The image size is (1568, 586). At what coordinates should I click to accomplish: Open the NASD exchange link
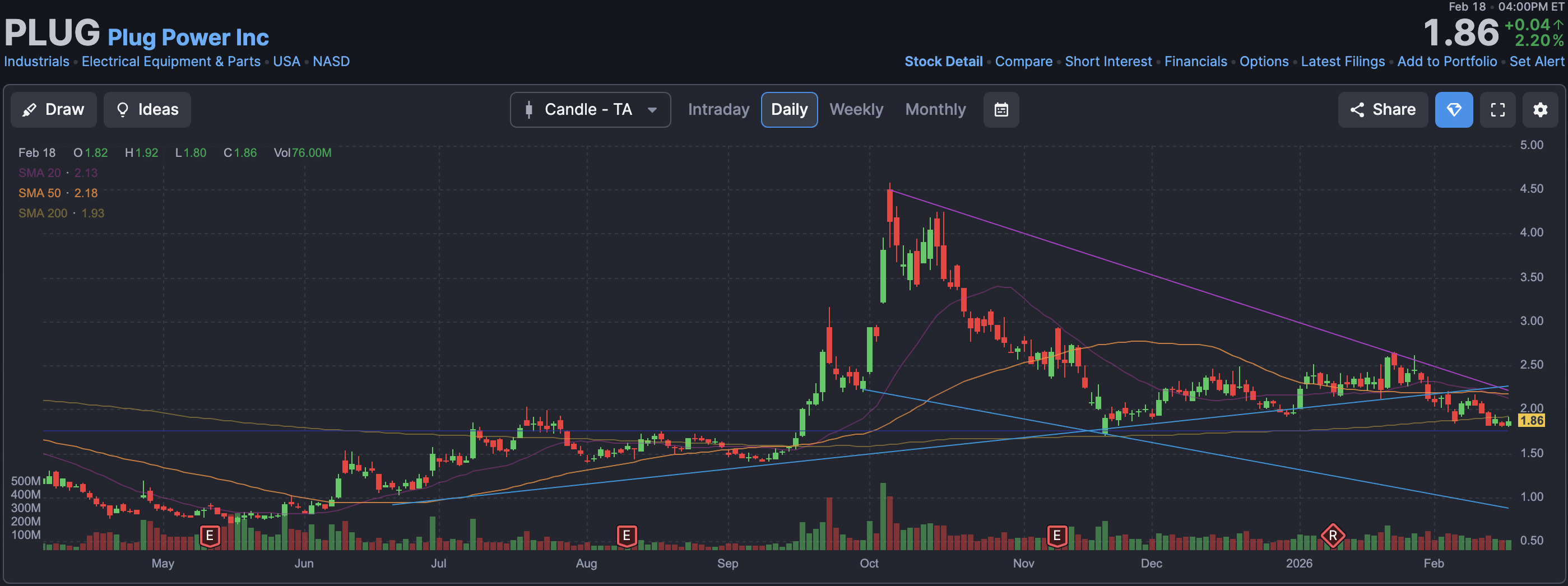tap(331, 62)
